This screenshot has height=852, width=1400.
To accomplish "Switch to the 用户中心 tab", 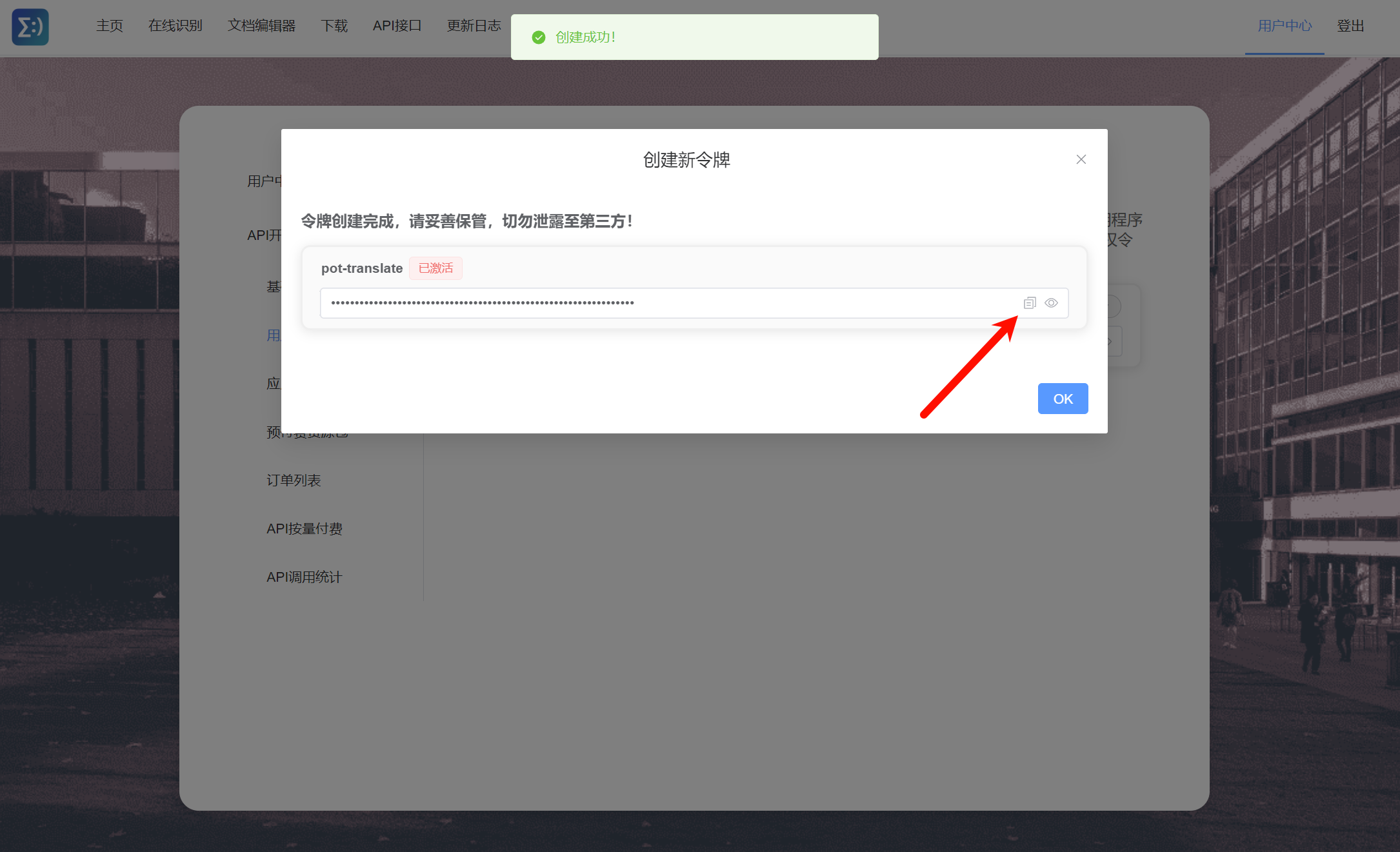I will (1285, 26).
